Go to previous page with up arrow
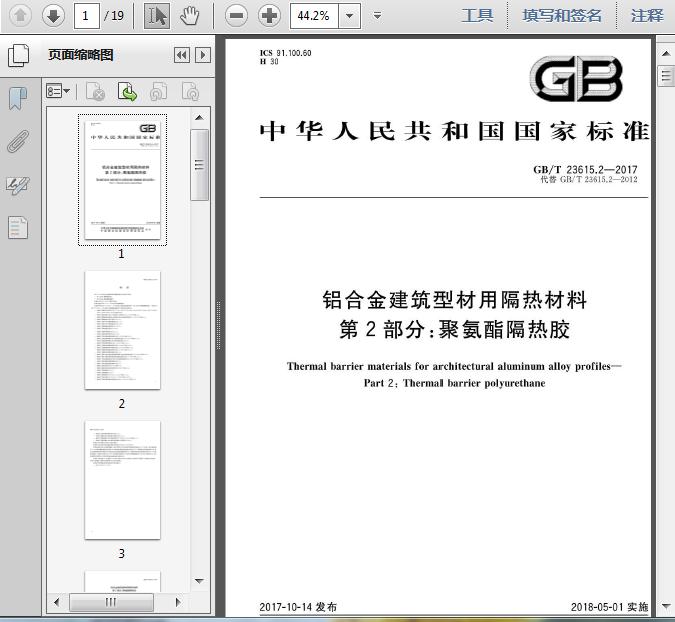The image size is (675, 622). pos(20,16)
